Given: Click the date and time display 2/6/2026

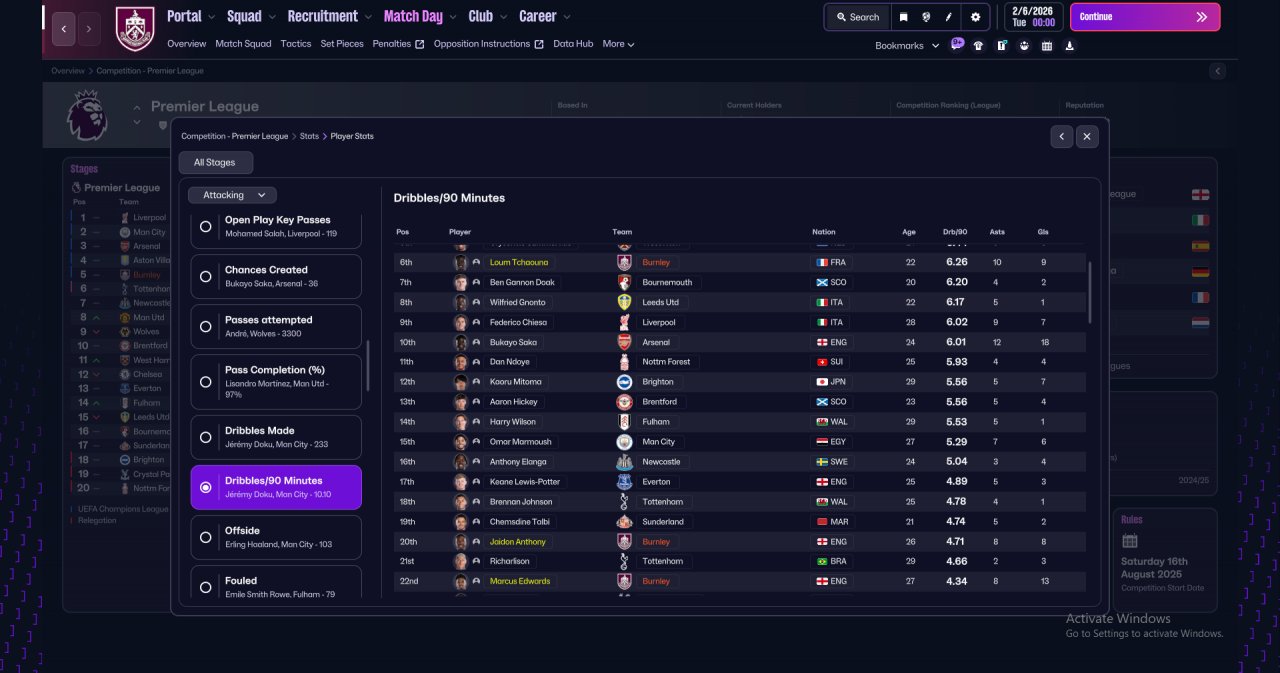Looking at the screenshot, I should (1034, 17).
